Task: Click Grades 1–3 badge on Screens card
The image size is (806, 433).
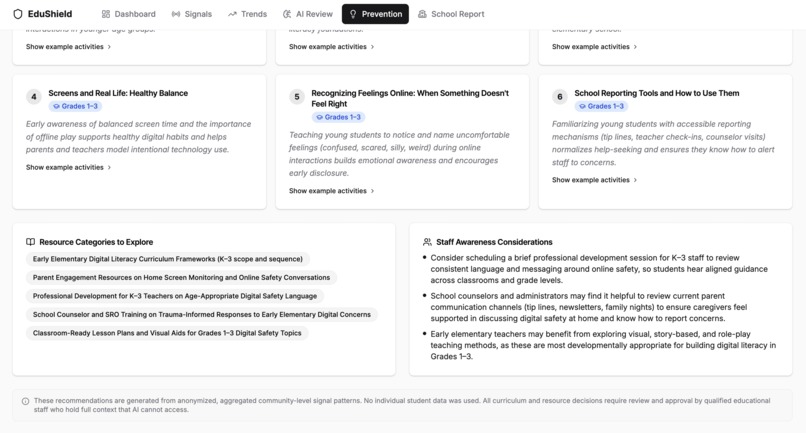Action: tap(76, 106)
